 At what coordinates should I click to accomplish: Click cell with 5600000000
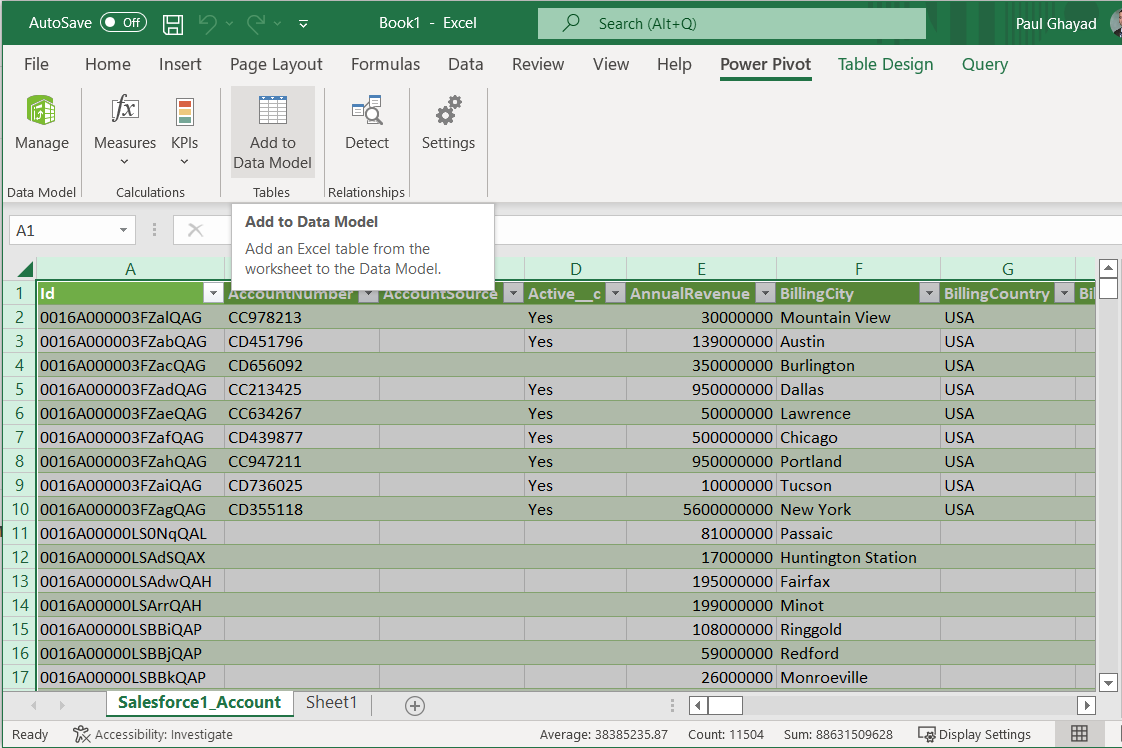click(701, 510)
